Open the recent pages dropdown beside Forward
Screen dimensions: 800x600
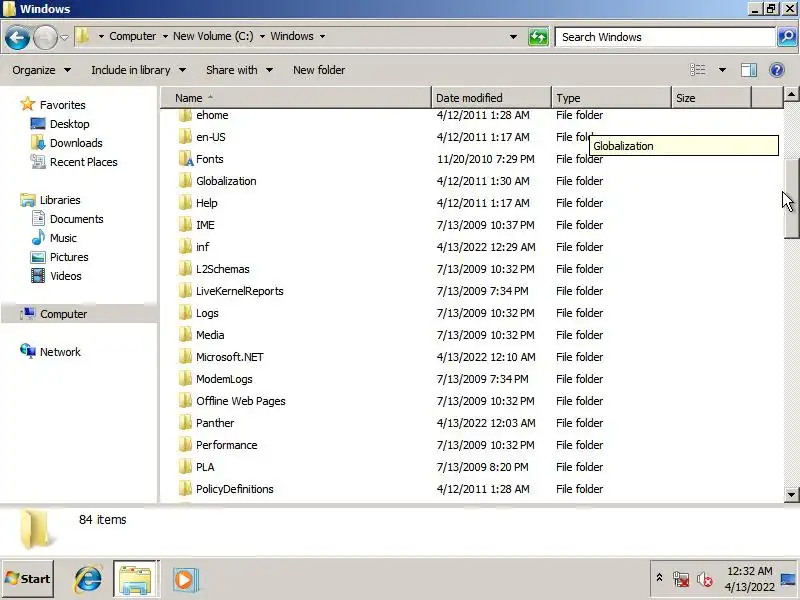coord(64,37)
